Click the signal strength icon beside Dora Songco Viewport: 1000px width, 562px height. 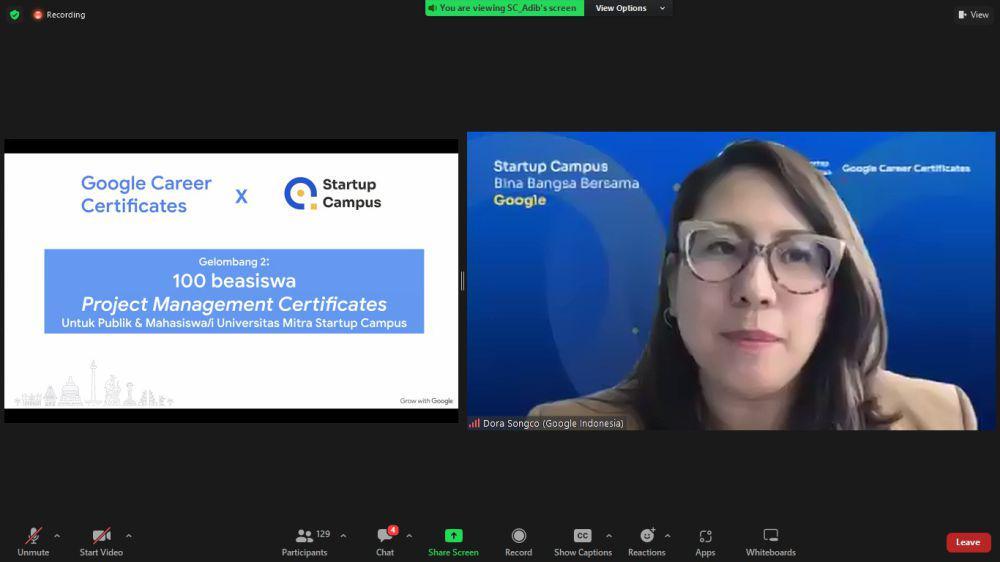click(x=474, y=424)
